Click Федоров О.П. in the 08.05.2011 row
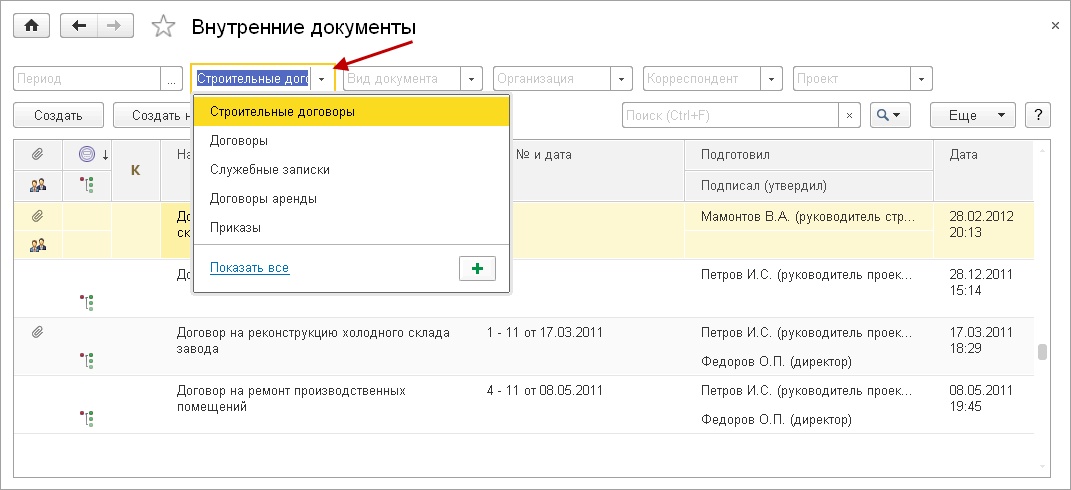The height and width of the screenshot is (490, 1071). tap(776, 419)
